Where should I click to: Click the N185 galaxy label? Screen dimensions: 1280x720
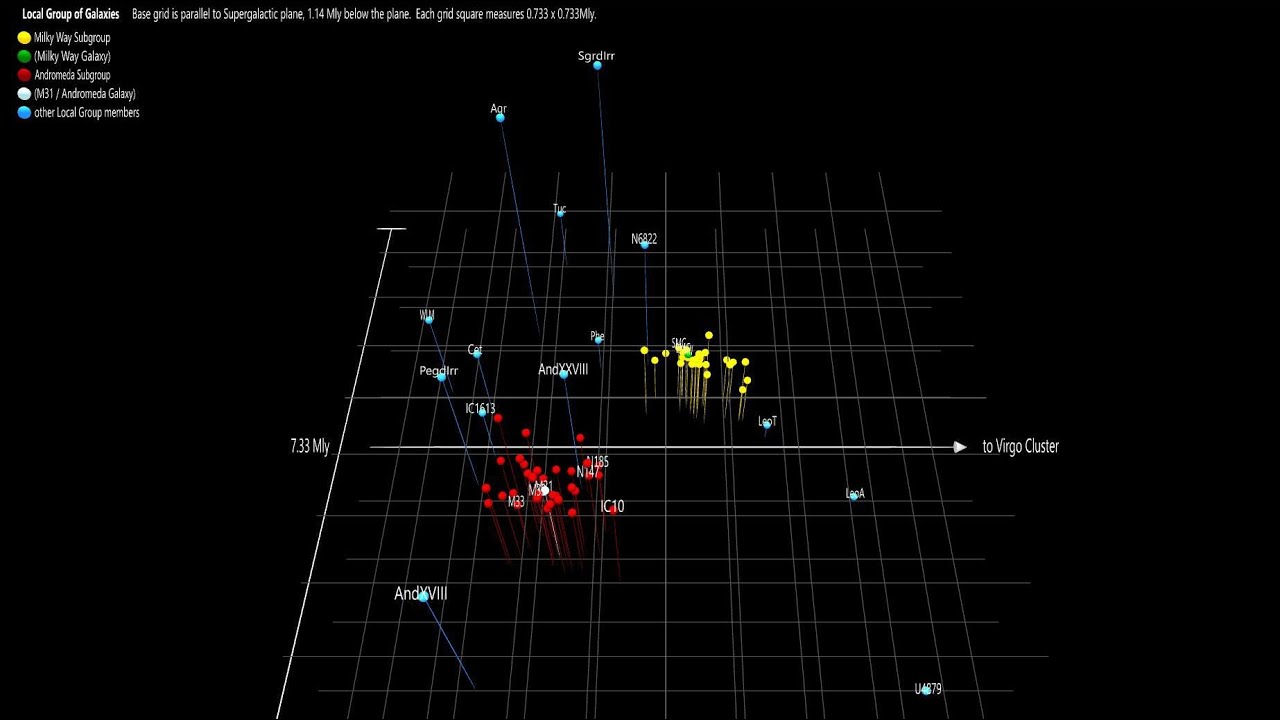[x=598, y=462]
